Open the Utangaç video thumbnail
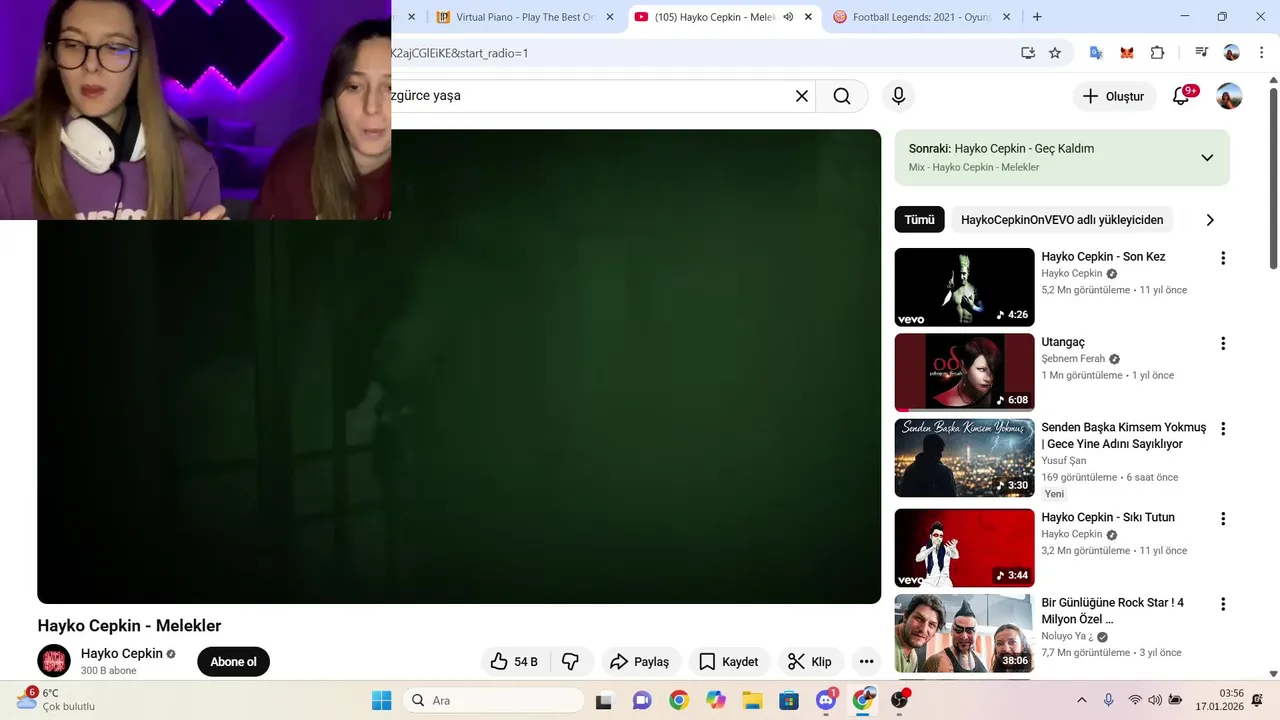 tap(964, 373)
